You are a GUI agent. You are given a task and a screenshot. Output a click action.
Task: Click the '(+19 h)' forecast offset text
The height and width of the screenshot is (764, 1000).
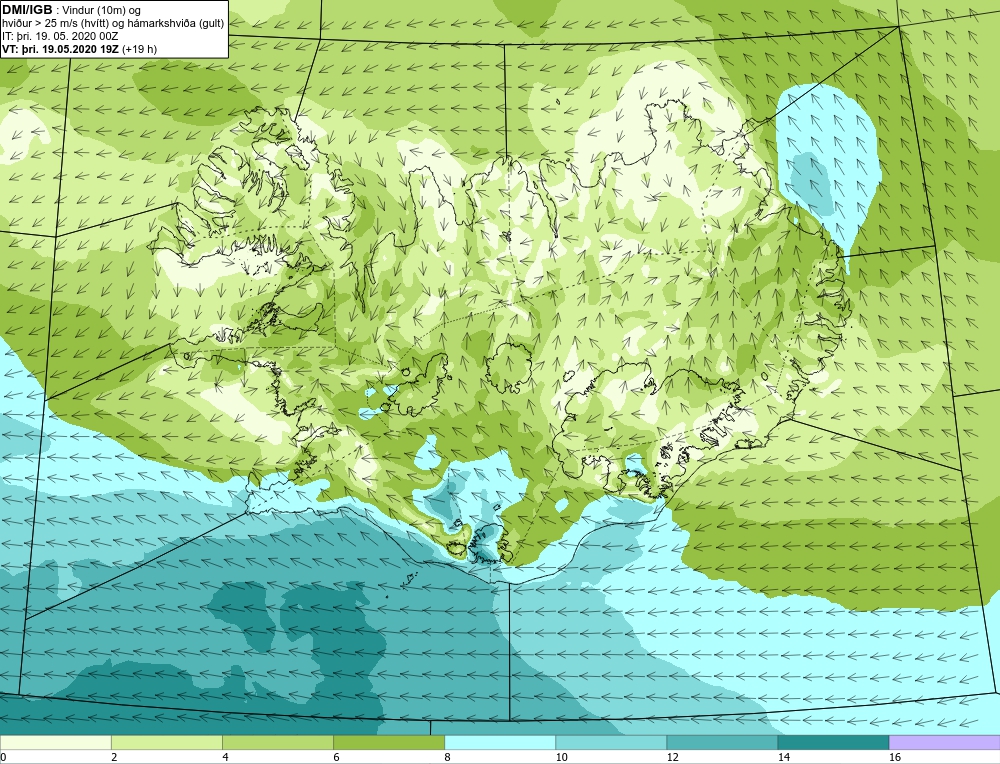[x=139, y=49]
